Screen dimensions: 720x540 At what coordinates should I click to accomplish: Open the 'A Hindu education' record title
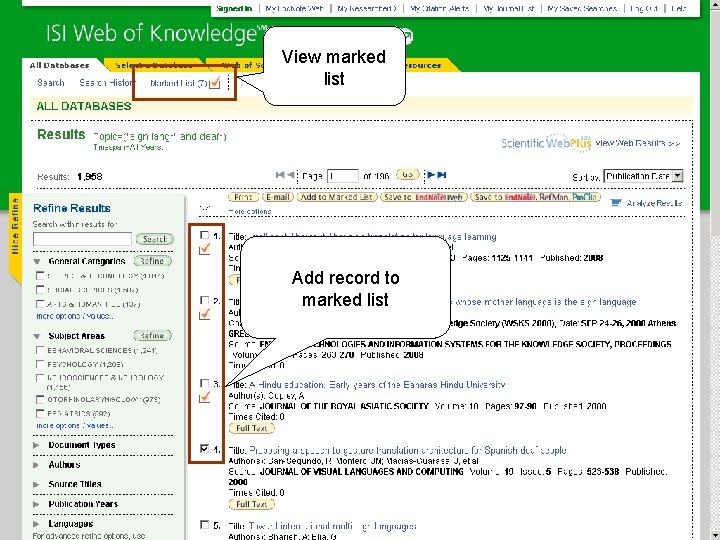(x=377, y=385)
